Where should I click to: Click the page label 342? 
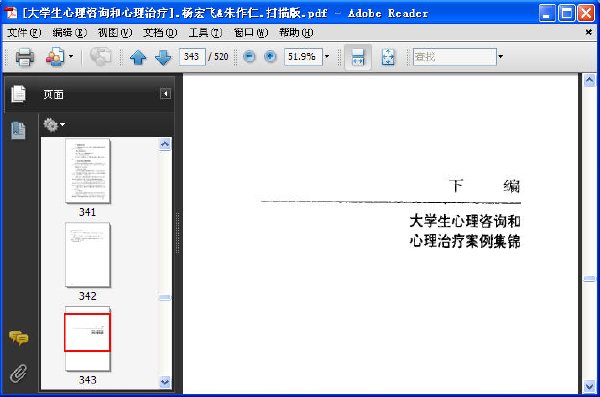(88, 296)
